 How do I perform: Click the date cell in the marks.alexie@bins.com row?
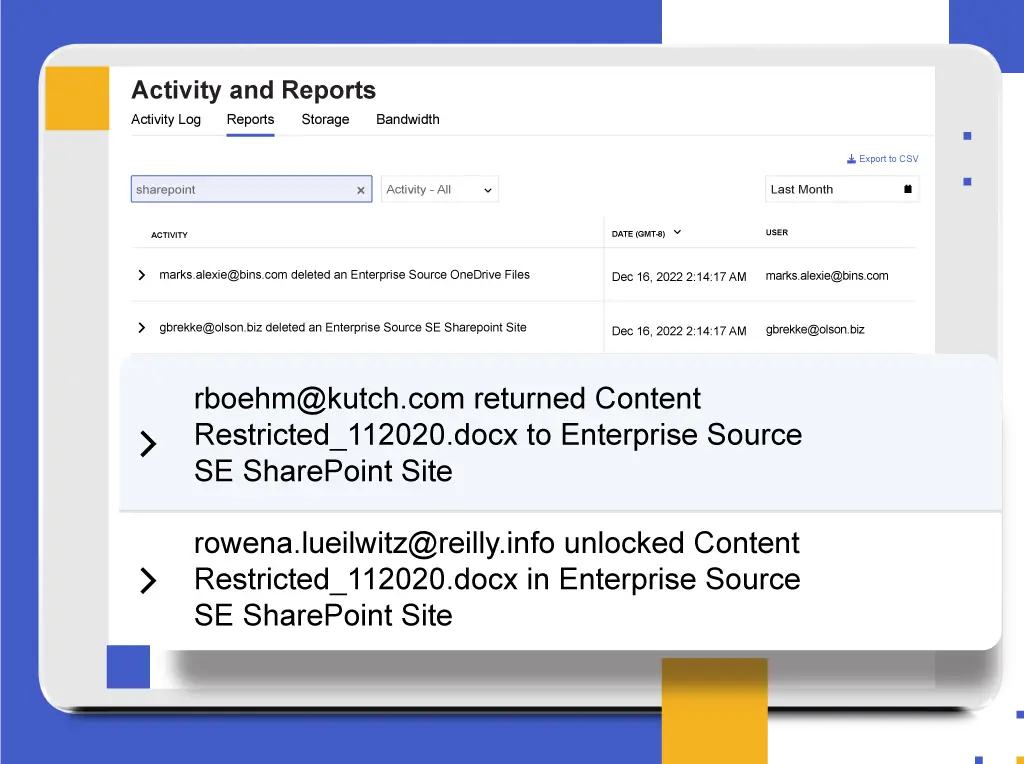click(679, 277)
